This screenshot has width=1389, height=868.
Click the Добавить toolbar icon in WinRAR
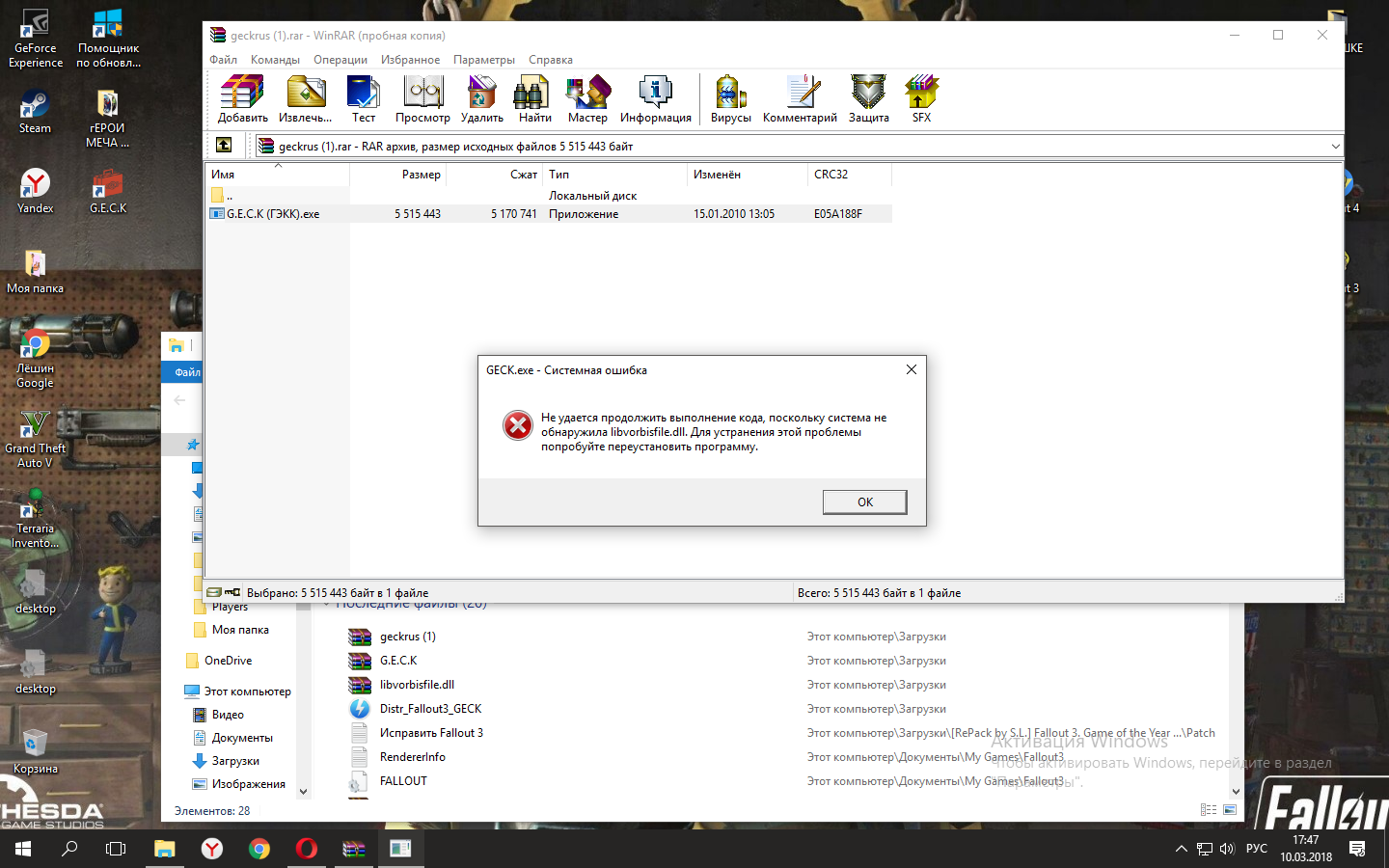[242, 99]
